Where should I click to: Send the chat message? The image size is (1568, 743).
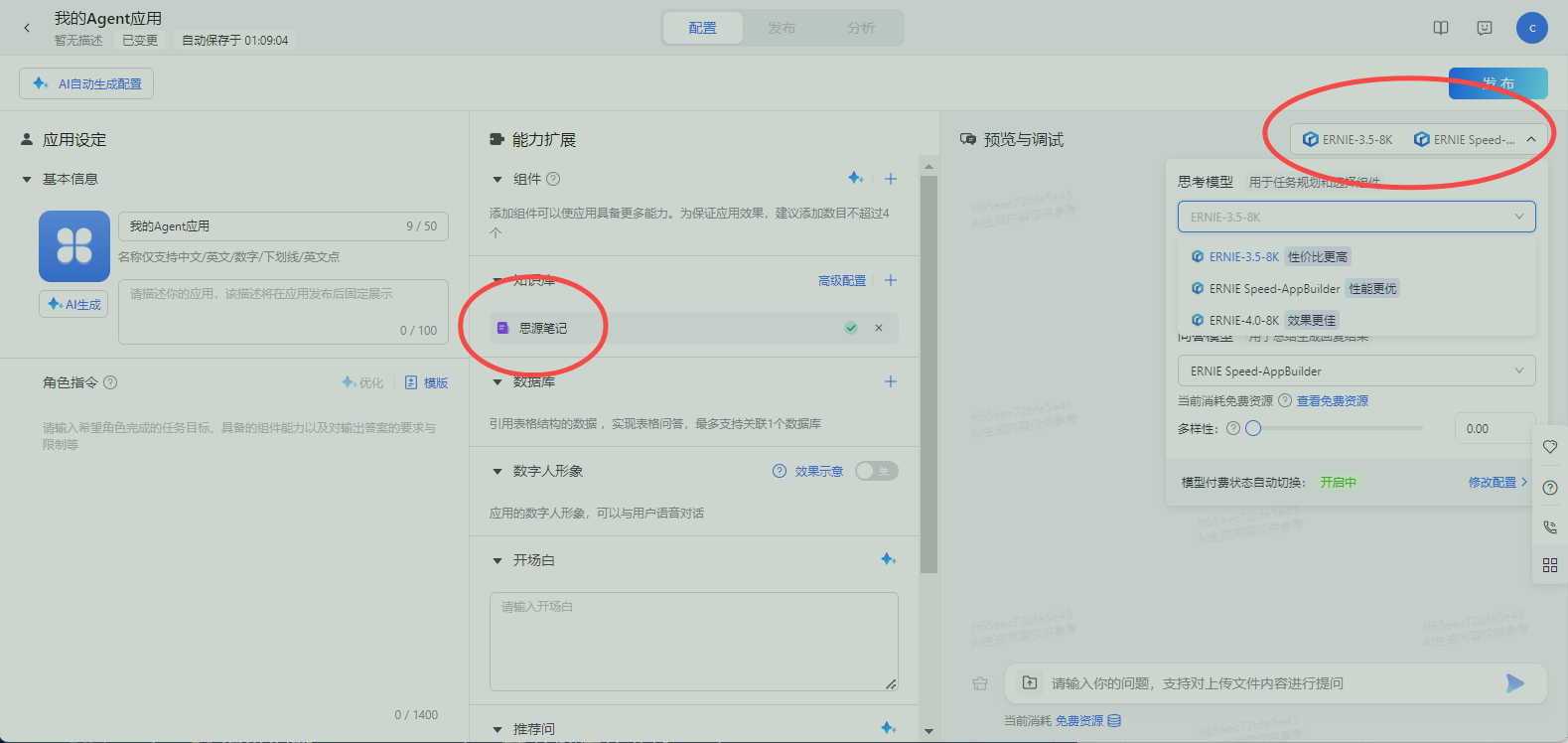coord(1515,683)
